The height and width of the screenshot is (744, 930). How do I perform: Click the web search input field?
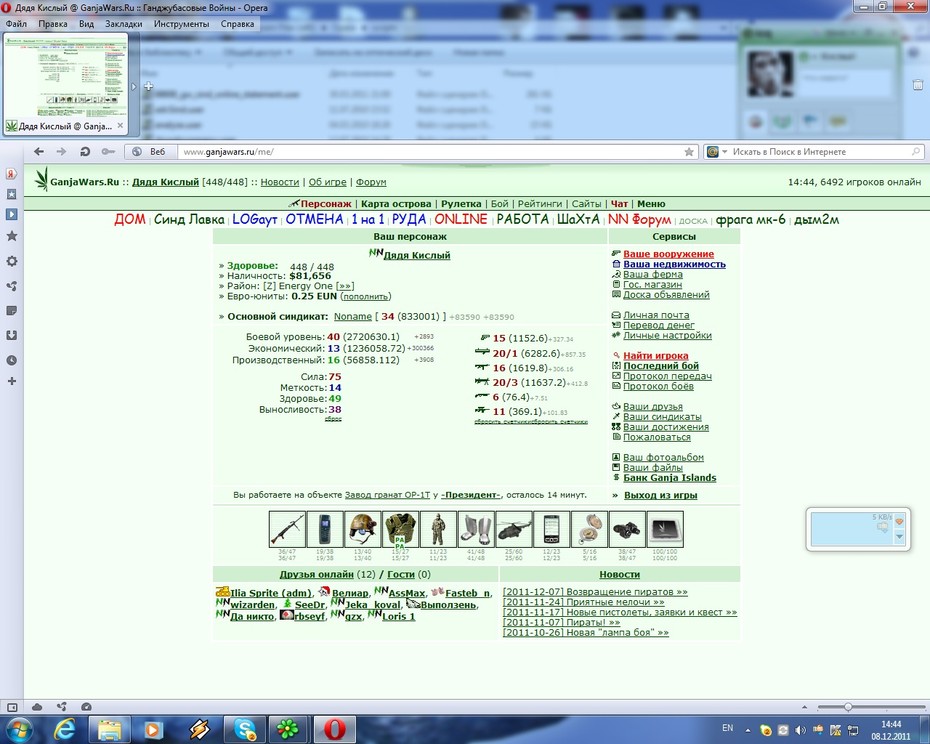pos(821,152)
